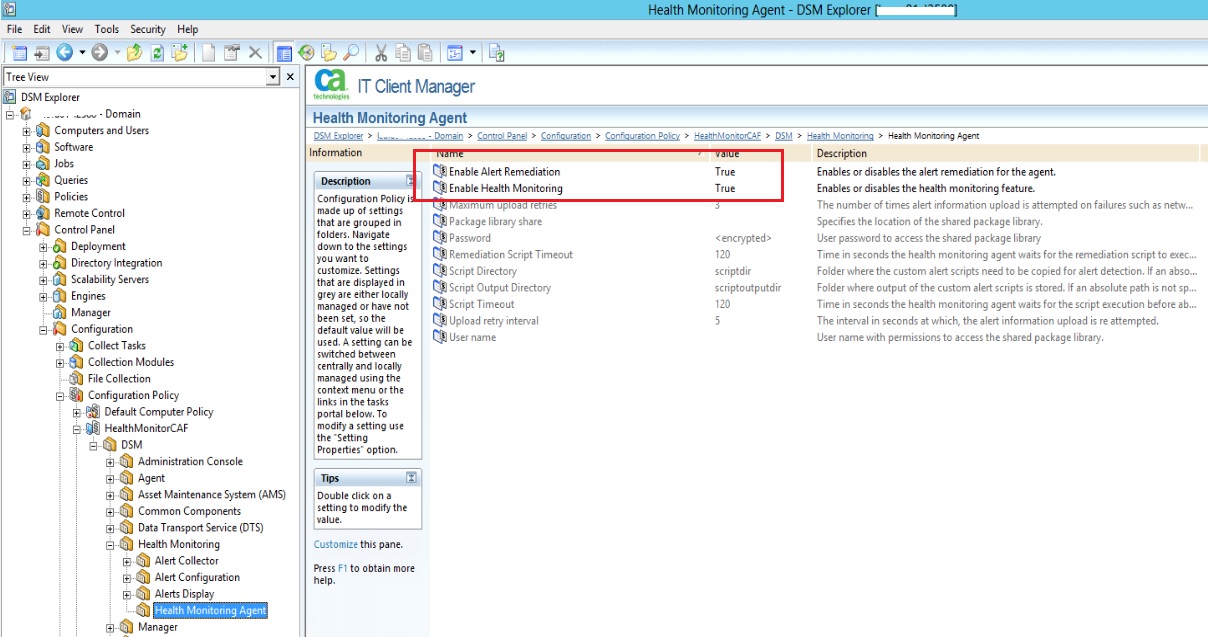Click the Queries tree folder icon
The width and height of the screenshot is (1208, 637).
[x=43, y=180]
